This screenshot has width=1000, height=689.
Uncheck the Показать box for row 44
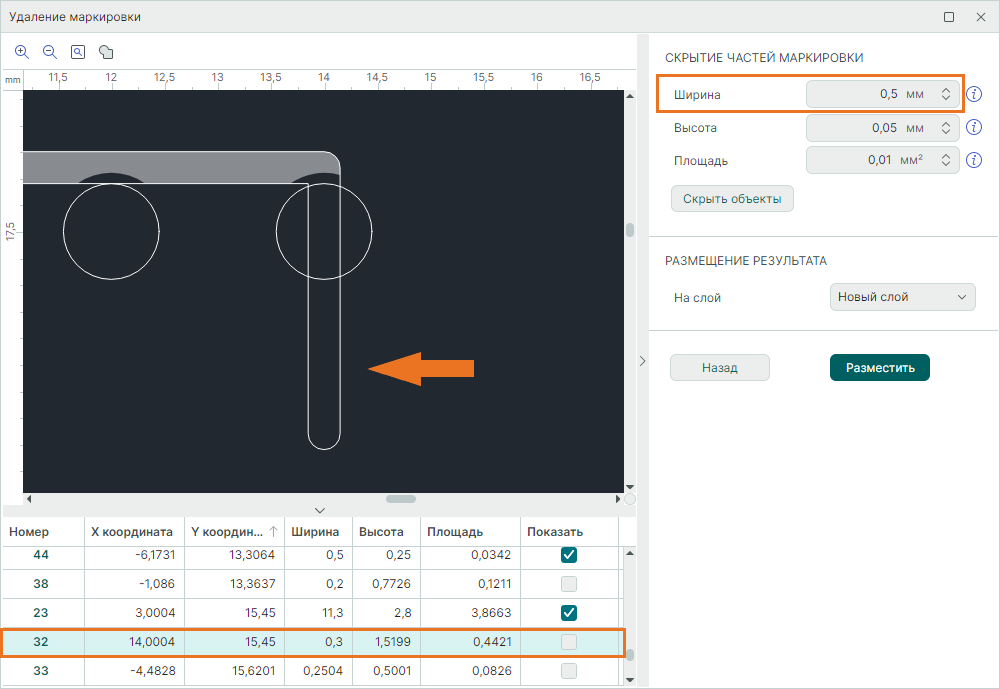569,555
